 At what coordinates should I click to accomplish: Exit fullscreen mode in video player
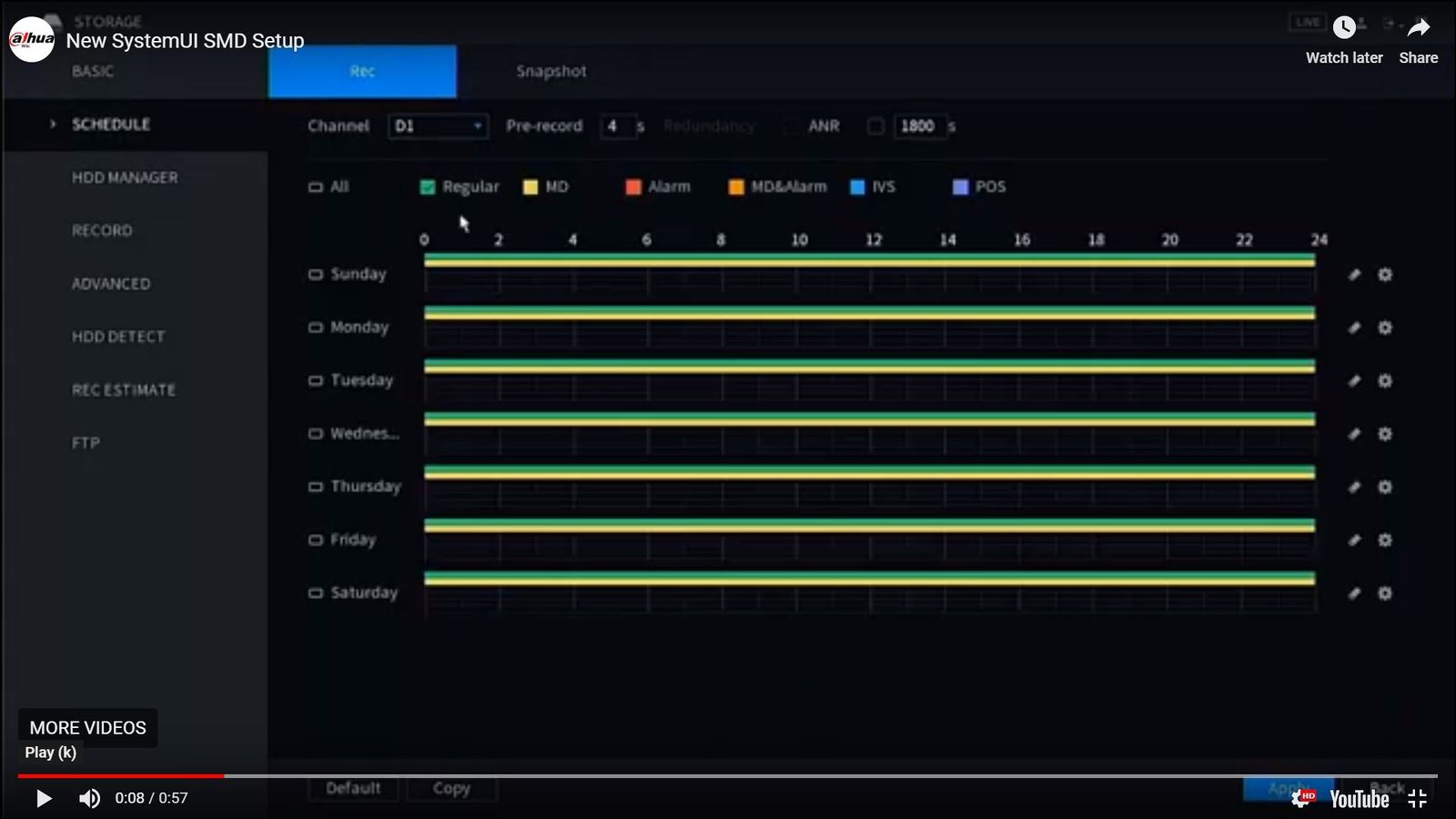pos(1417,799)
